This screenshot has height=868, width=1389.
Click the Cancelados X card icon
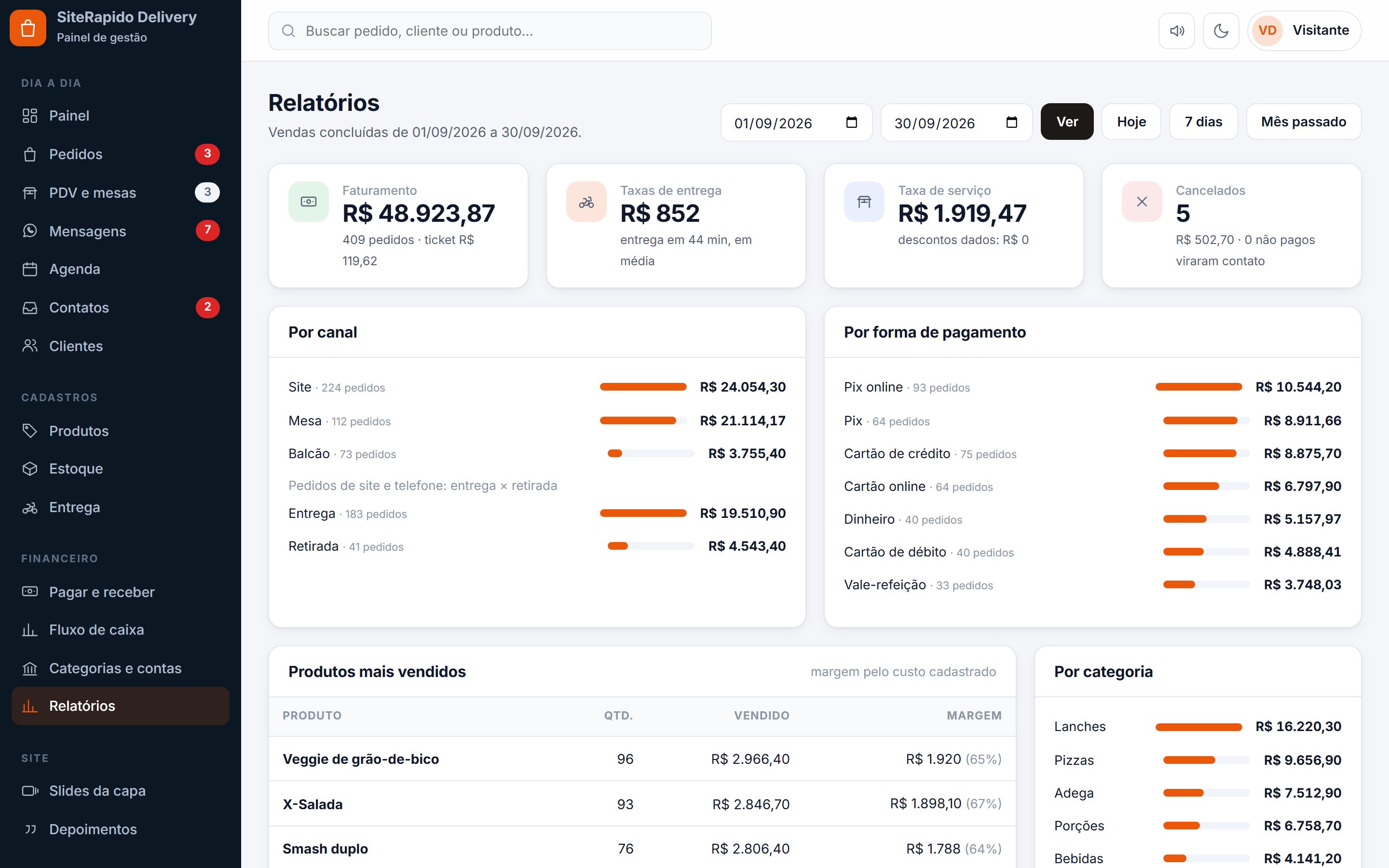pyautogui.click(x=1142, y=202)
